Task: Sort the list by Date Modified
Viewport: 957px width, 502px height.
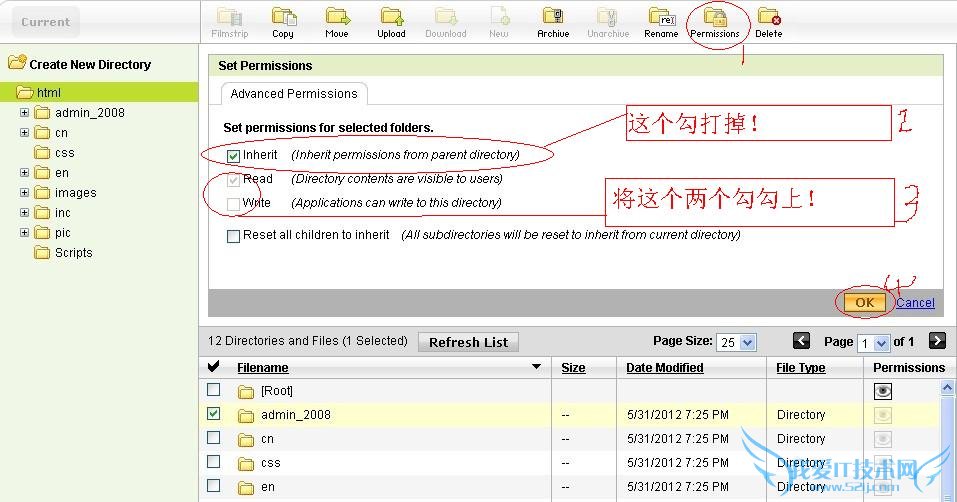Action: point(665,368)
